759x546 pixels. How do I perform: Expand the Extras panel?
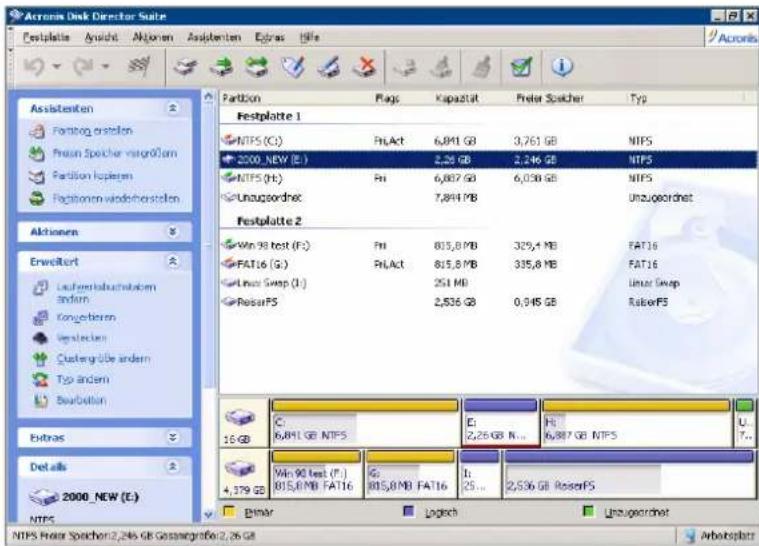[x=172, y=438]
